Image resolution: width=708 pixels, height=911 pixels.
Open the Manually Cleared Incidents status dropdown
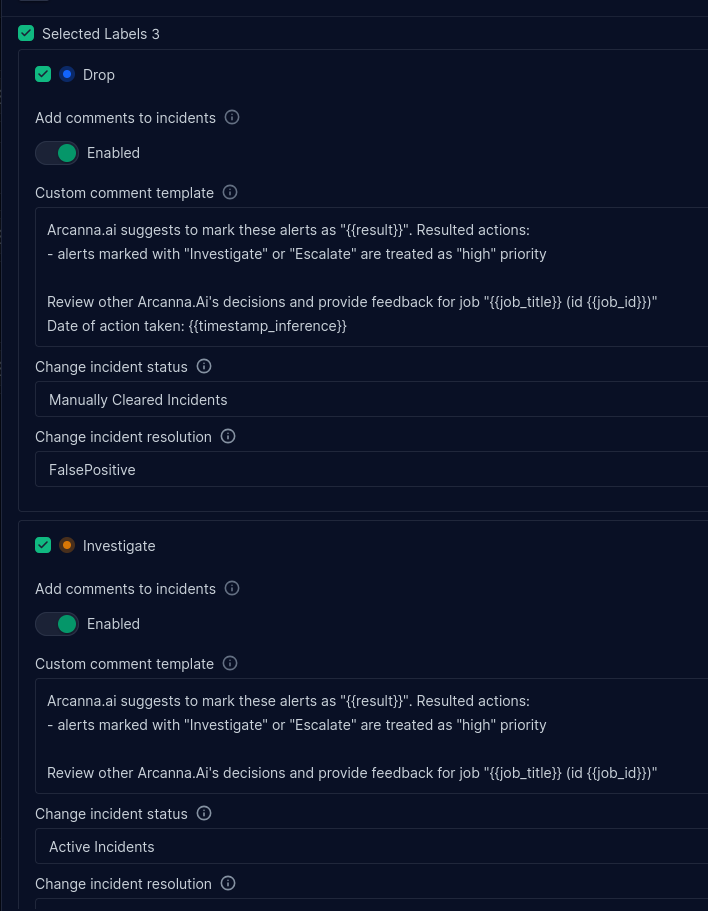[x=372, y=399]
